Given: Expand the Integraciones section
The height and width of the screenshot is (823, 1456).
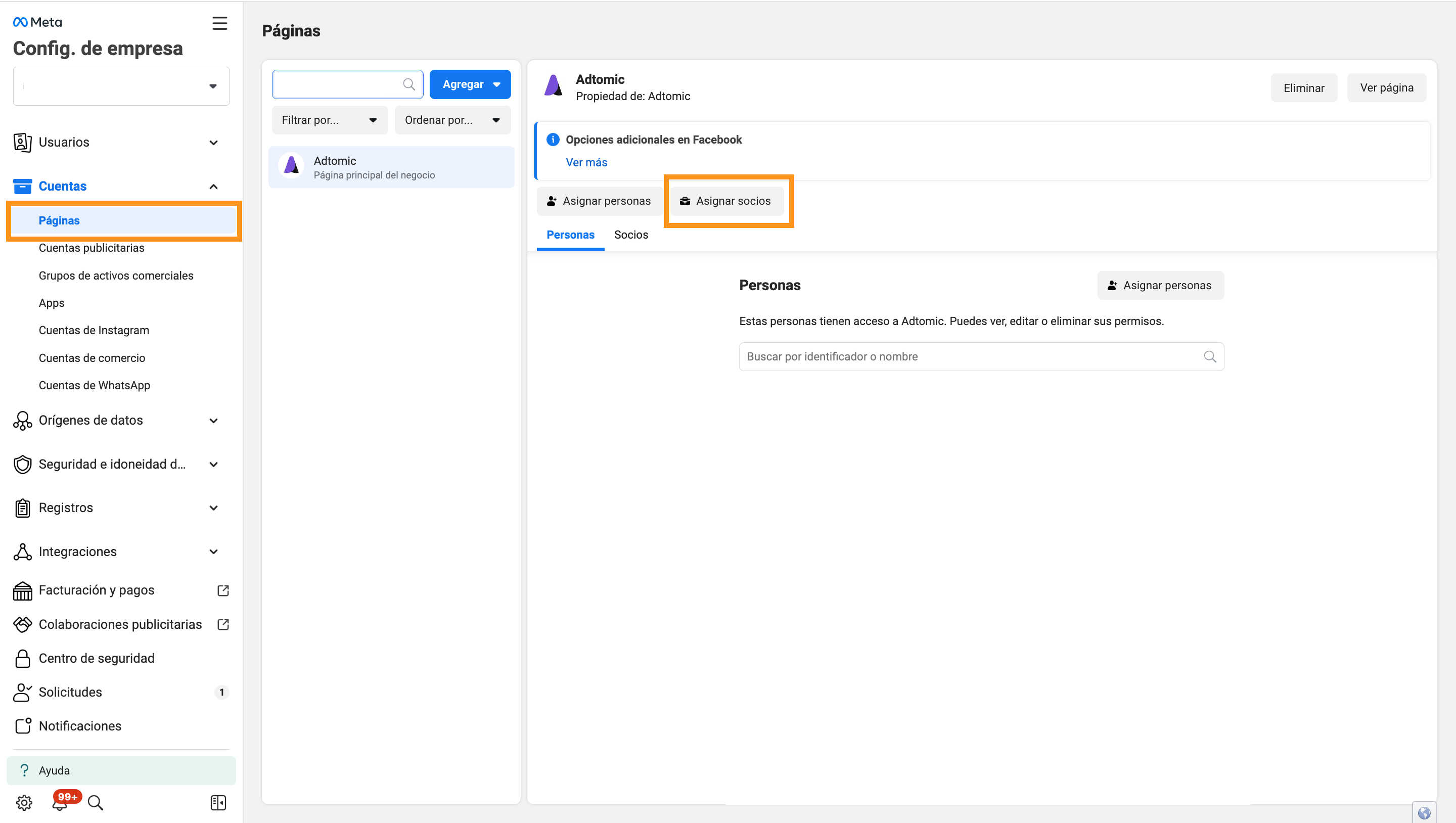Looking at the screenshot, I should click(x=214, y=552).
